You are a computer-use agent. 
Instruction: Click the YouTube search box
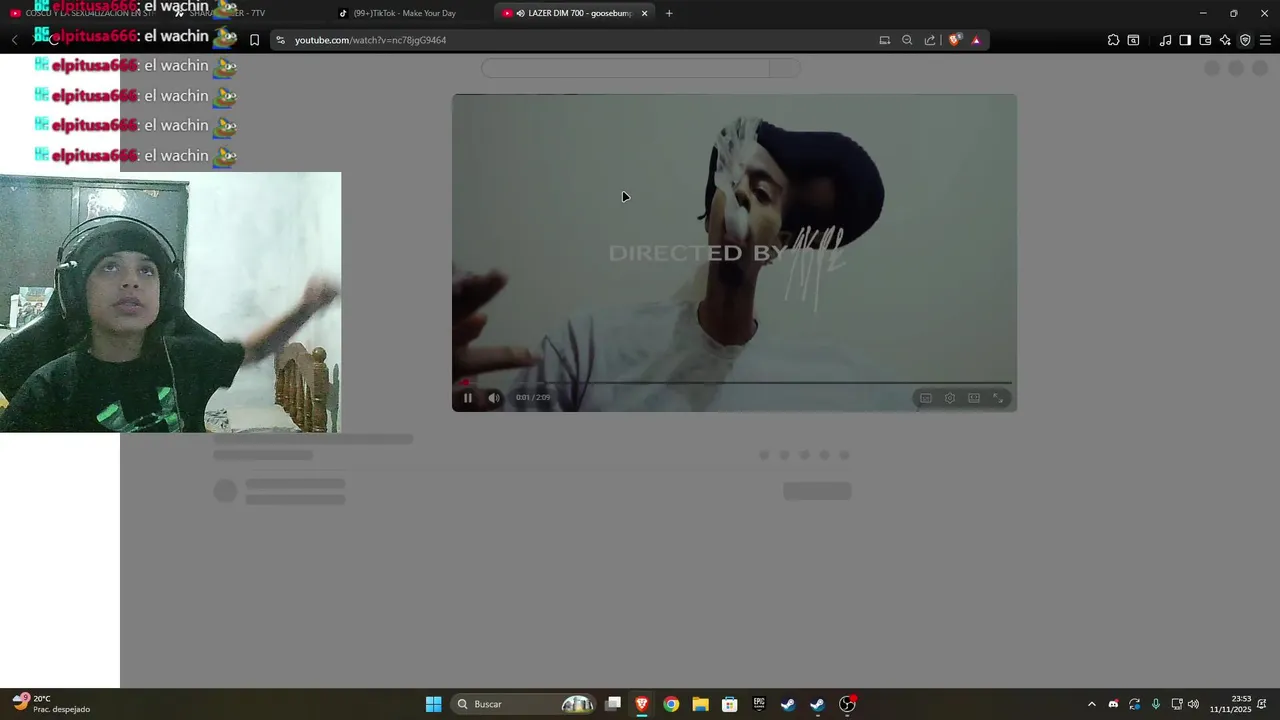point(626,68)
